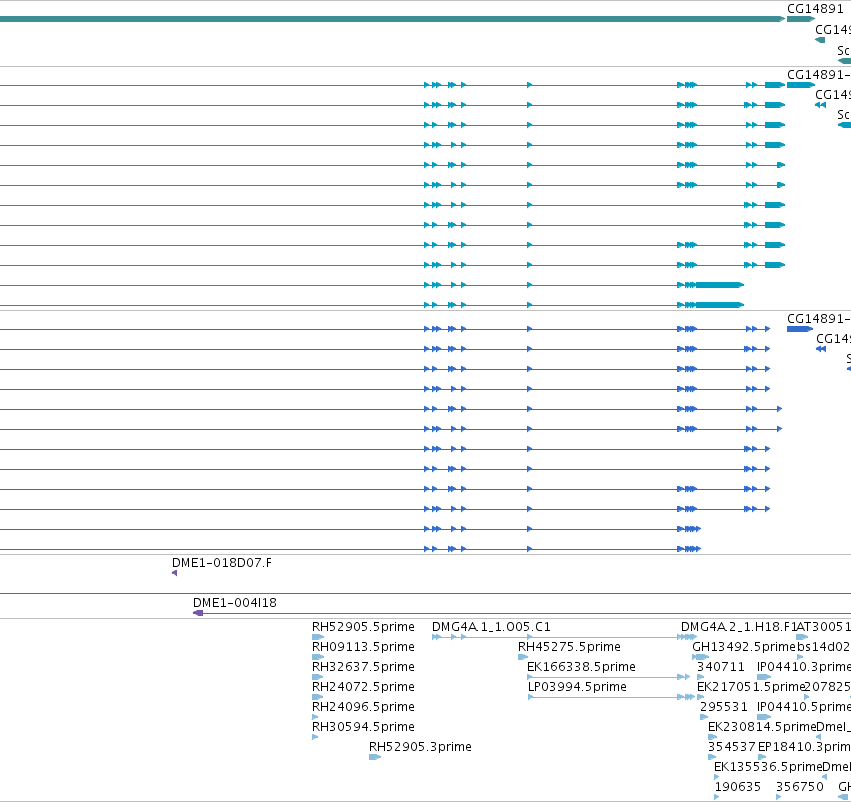Select the RH32637.5prime label
Screen dimensions: 851x802
(x=363, y=667)
